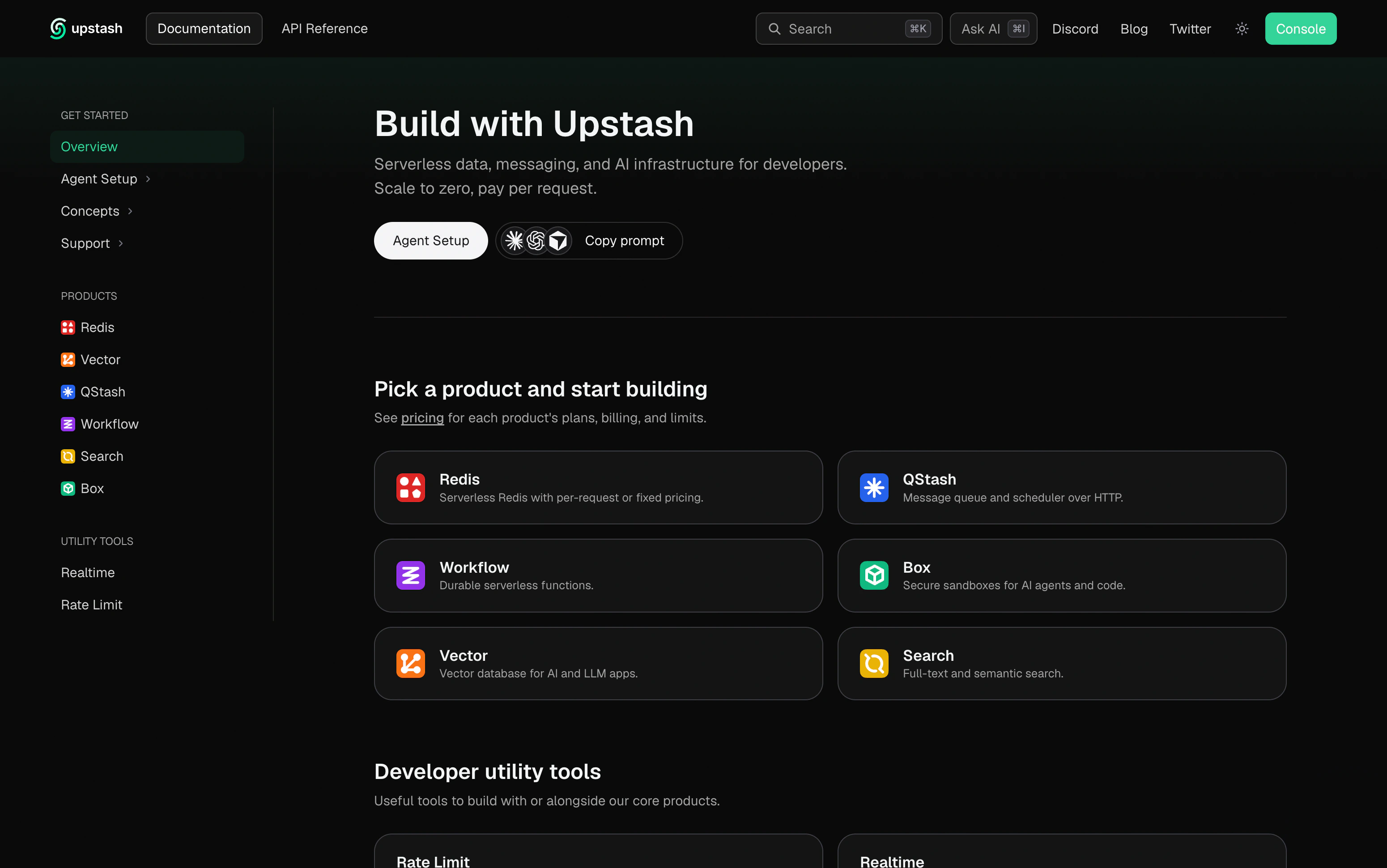
Task: Open Rate Limit in the Utility Tools sidebar
Action: pyautogui.click(x=91, y=604)
